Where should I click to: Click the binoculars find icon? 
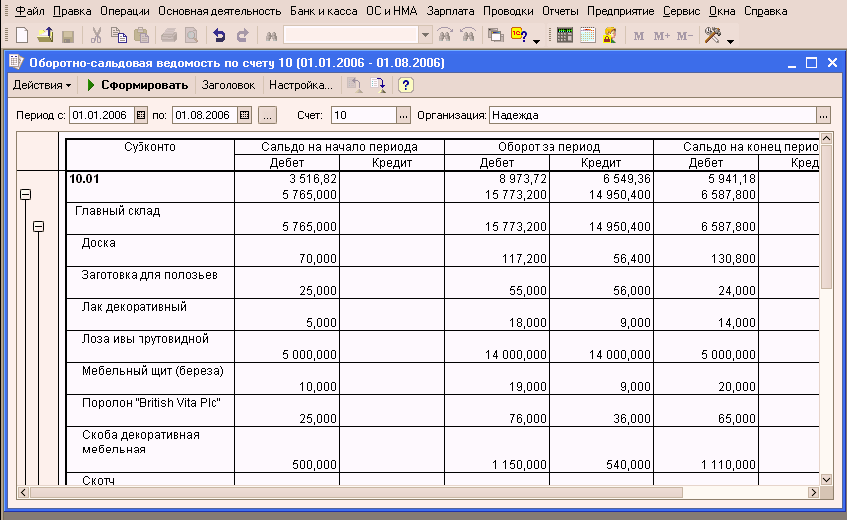point(270,36)
